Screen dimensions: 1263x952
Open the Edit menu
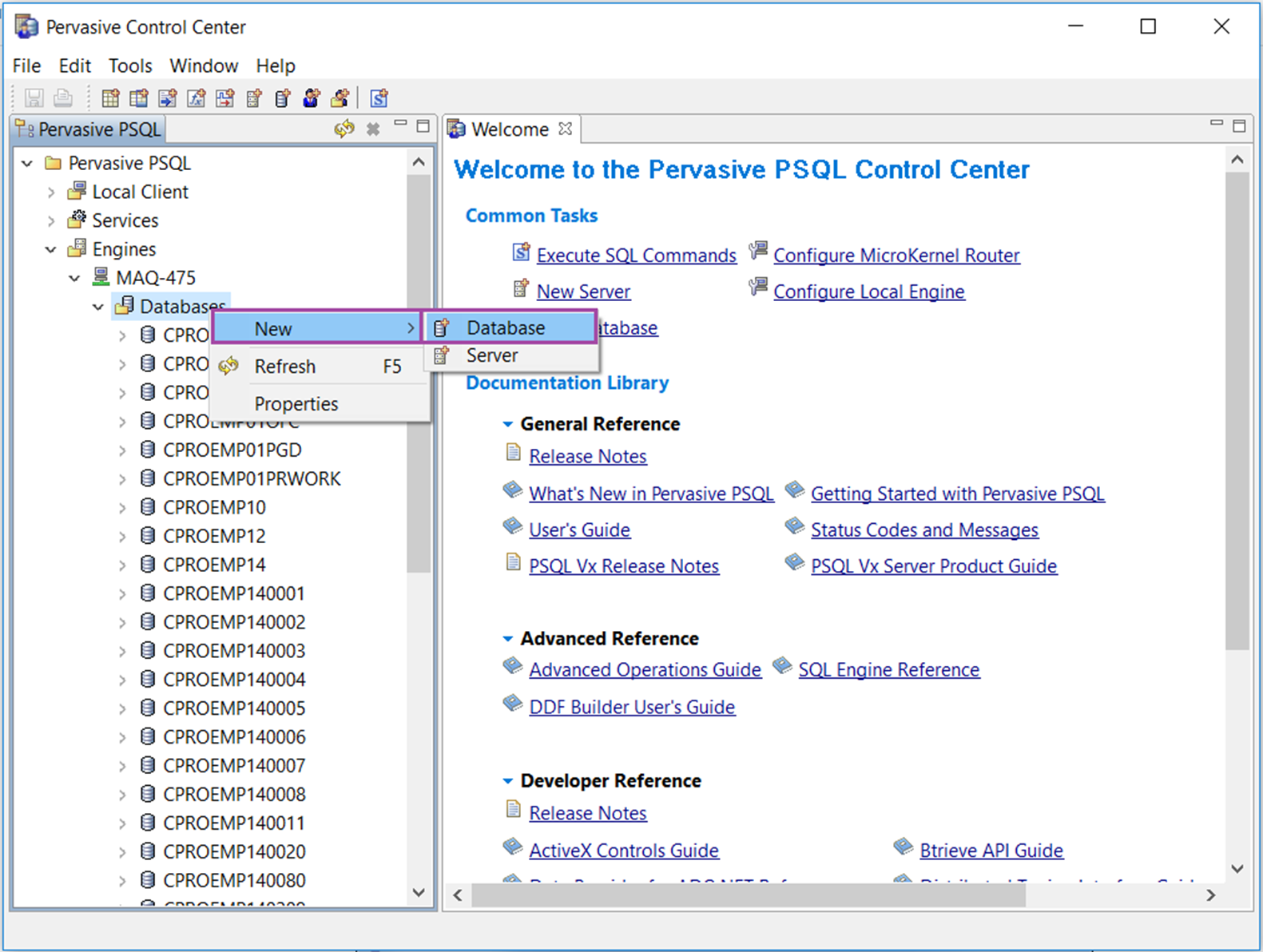pos(74,65)
